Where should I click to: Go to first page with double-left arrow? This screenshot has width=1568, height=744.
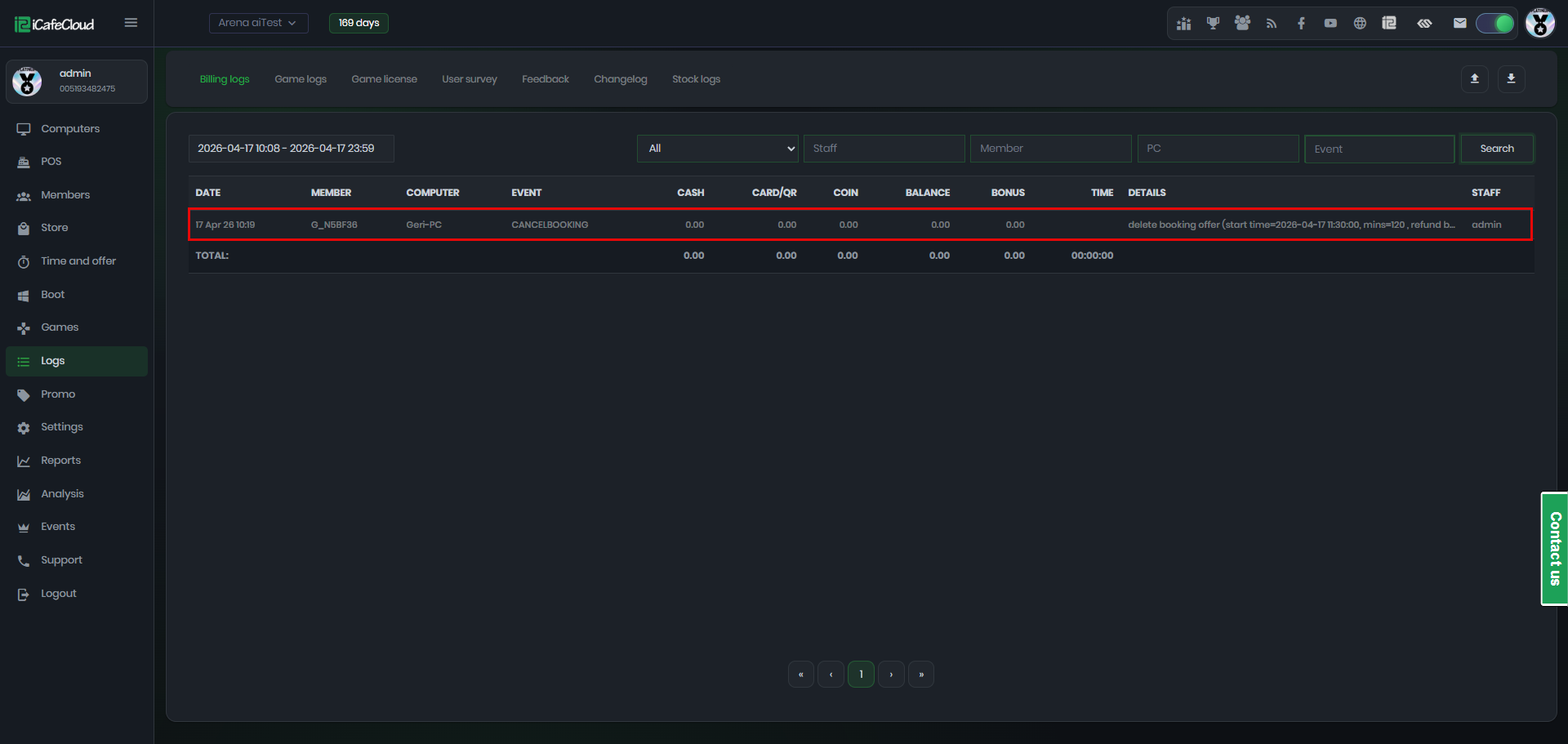coord(801,675)
